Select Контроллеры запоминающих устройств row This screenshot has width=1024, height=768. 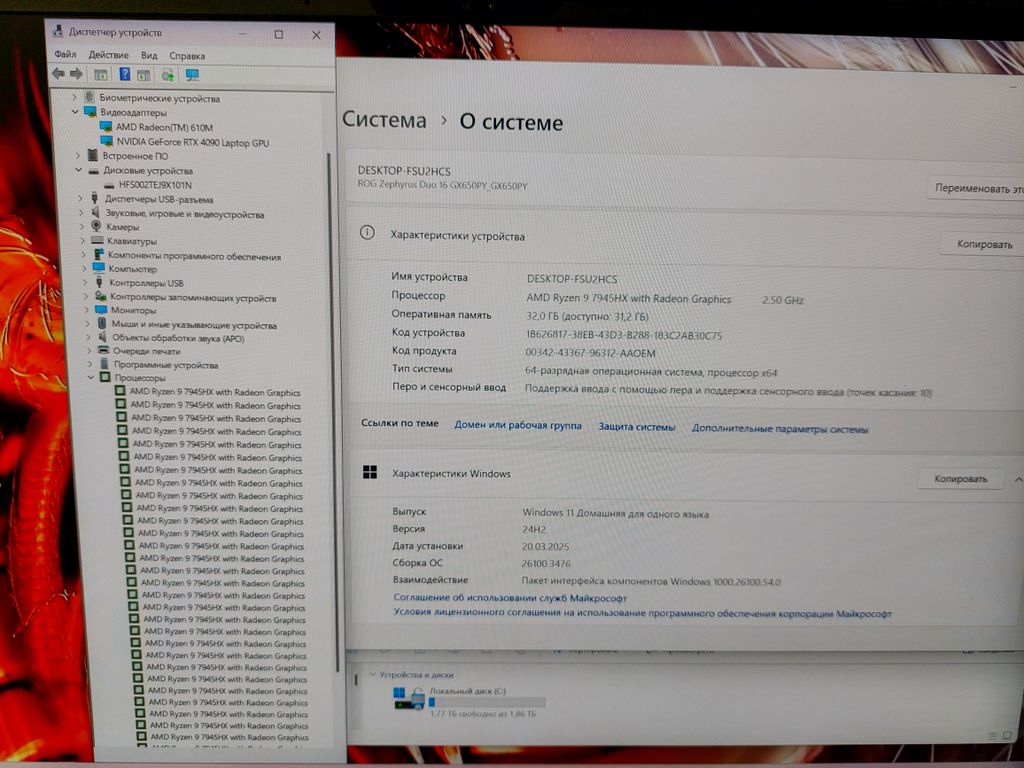click(193, 297)
